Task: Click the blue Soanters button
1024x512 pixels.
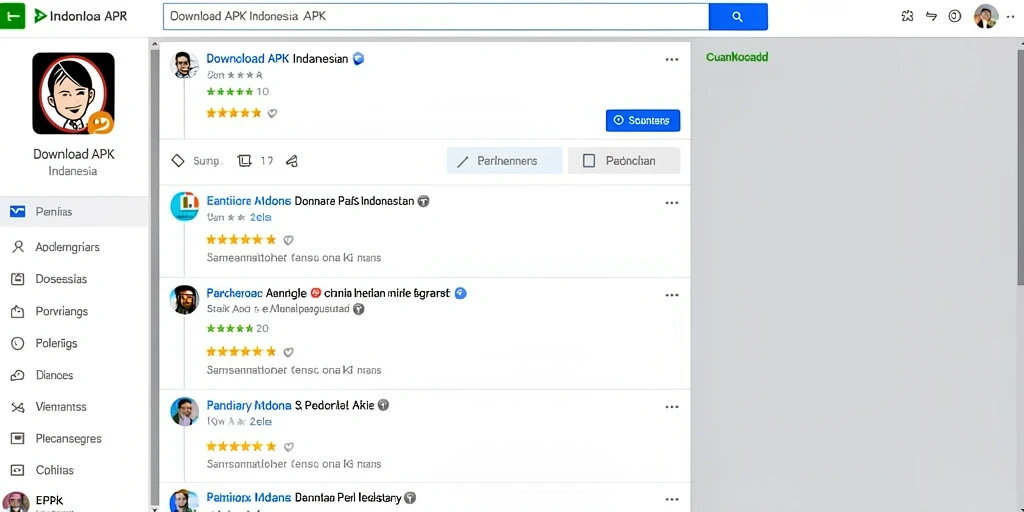Action: [x=643, y=120]
